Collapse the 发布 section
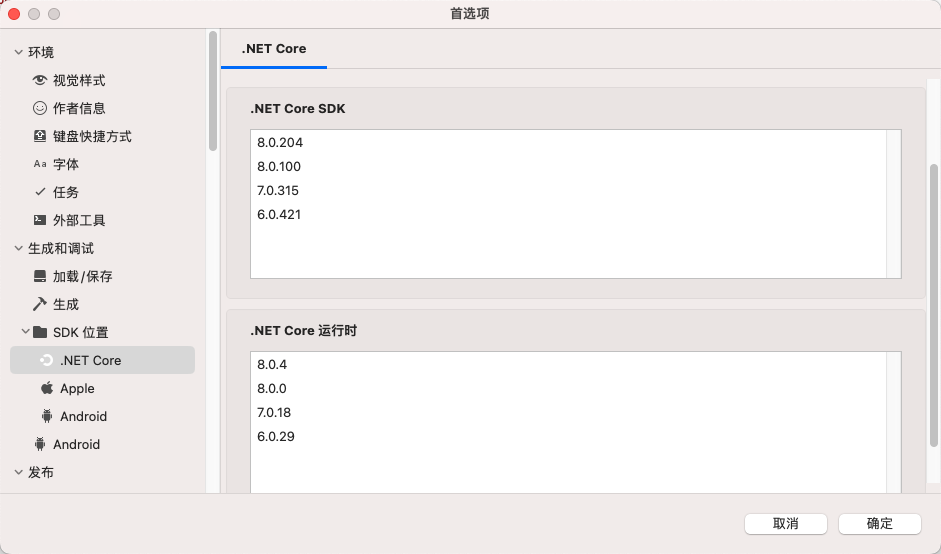Viewport: 941px width, 554px height. point(19,472)
